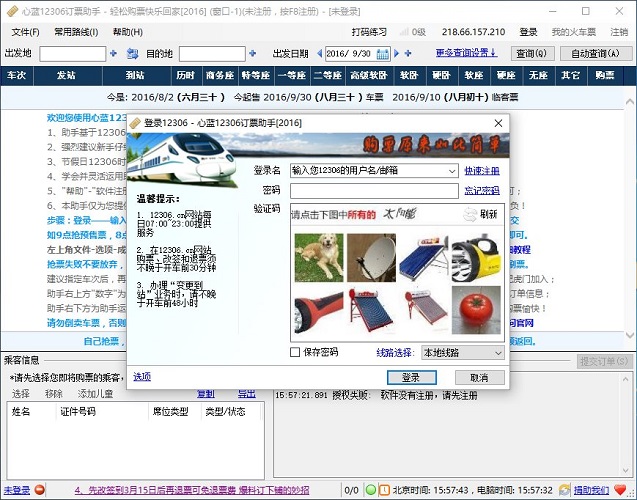
Task: Add destination station with plus icon
Action: tap(253, 53)
